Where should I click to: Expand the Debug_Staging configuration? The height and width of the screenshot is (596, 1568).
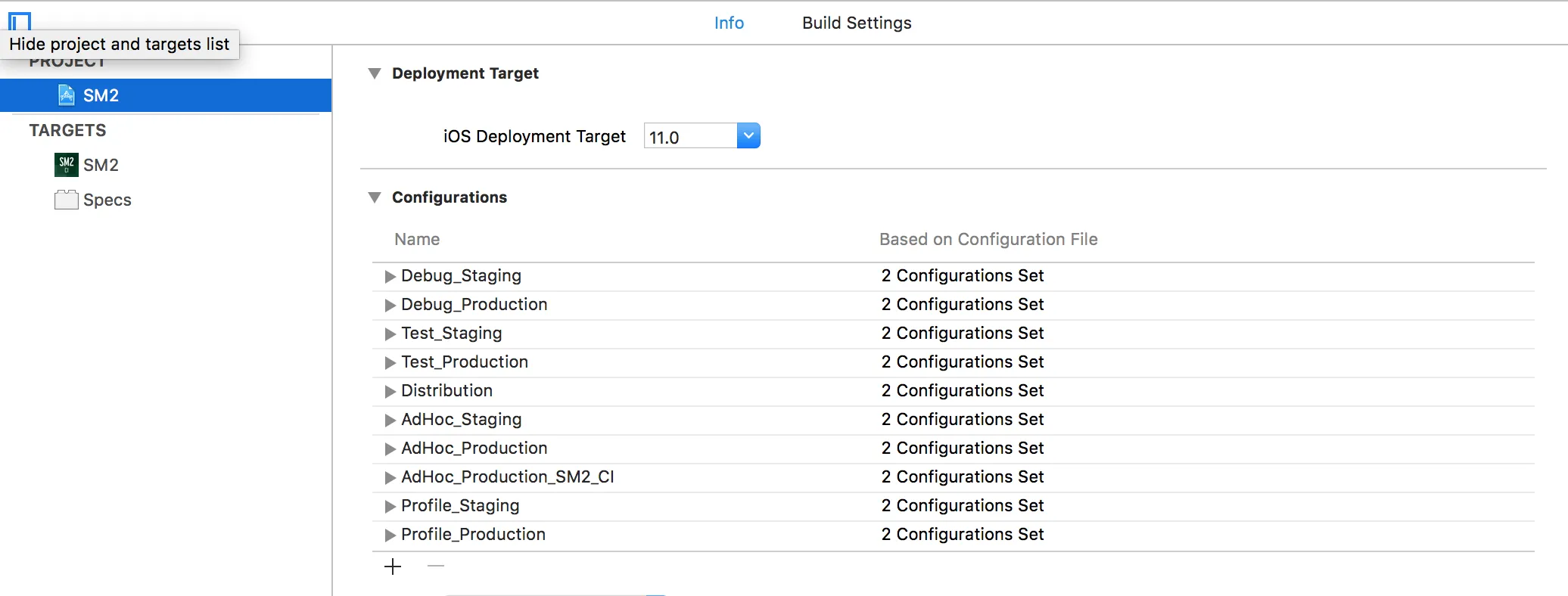390,276
